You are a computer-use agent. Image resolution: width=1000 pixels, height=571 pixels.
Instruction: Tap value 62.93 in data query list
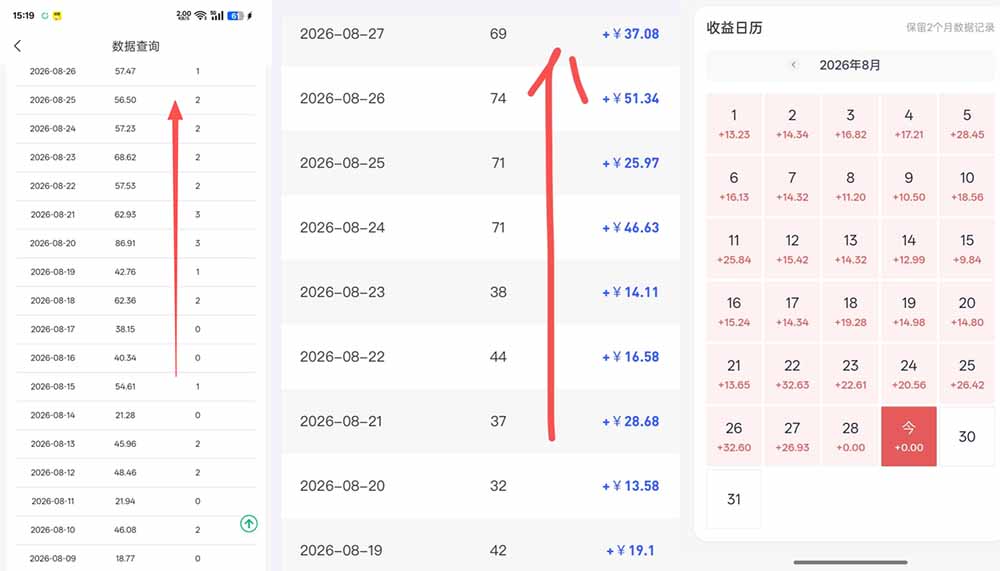click(125, 214)
